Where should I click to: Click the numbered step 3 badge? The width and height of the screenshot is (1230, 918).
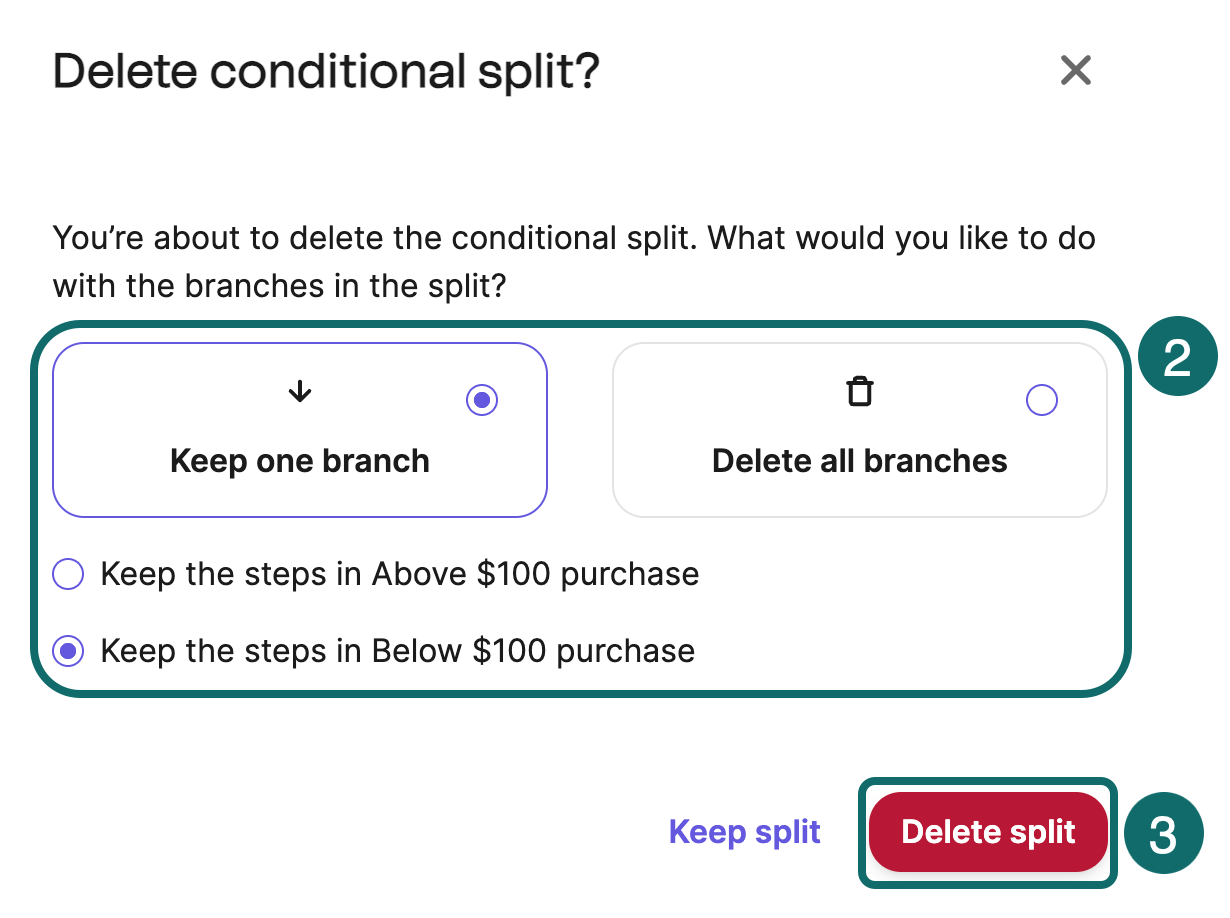click(1162, 836)
